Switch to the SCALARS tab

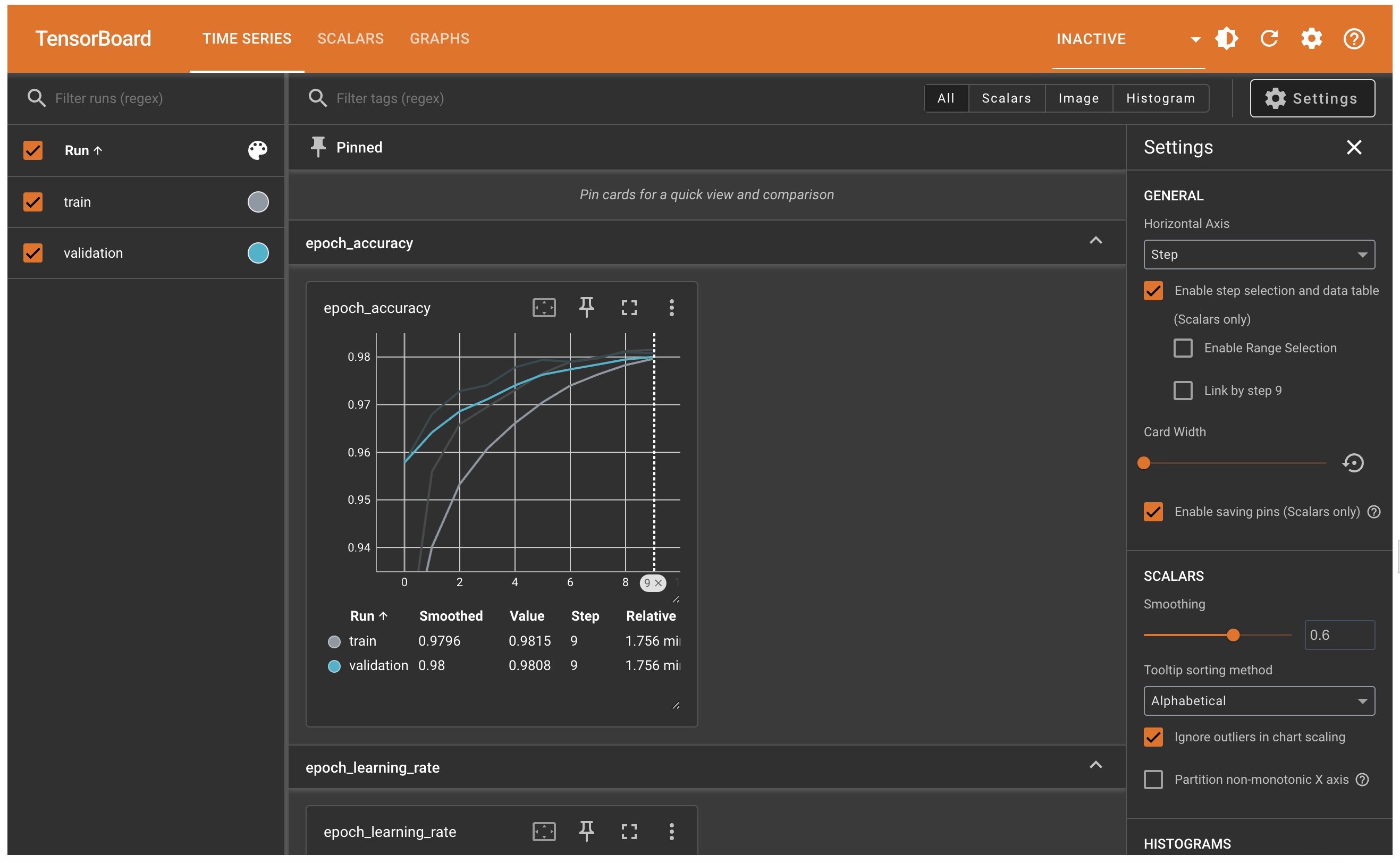pyautogui.click(x=350, y=39)
